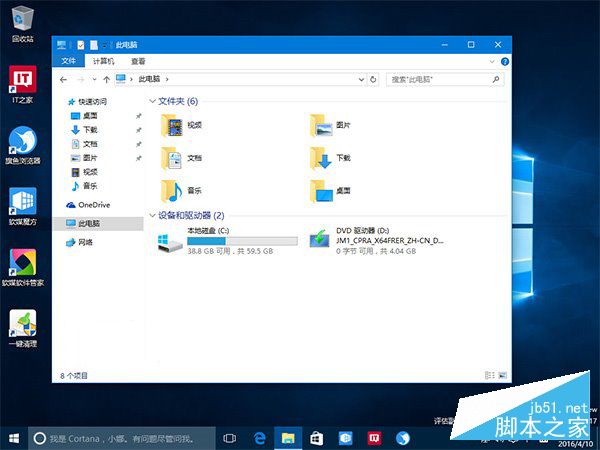Viewport: 600px width, 450px height.
Task: Select 网络 in navigation pane
Action: click(80, 242)
